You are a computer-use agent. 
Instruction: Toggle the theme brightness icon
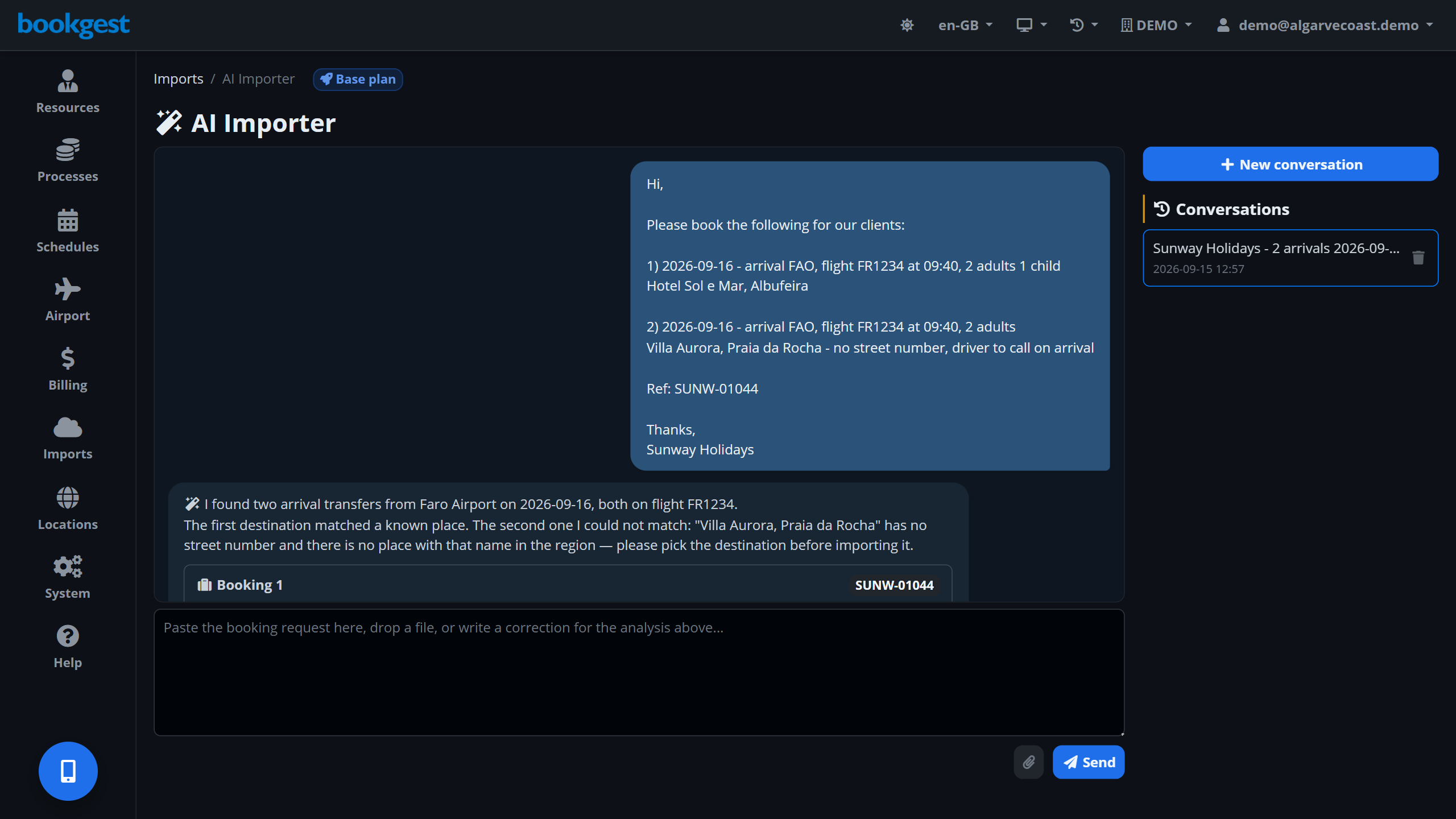[x=907, y=25]
